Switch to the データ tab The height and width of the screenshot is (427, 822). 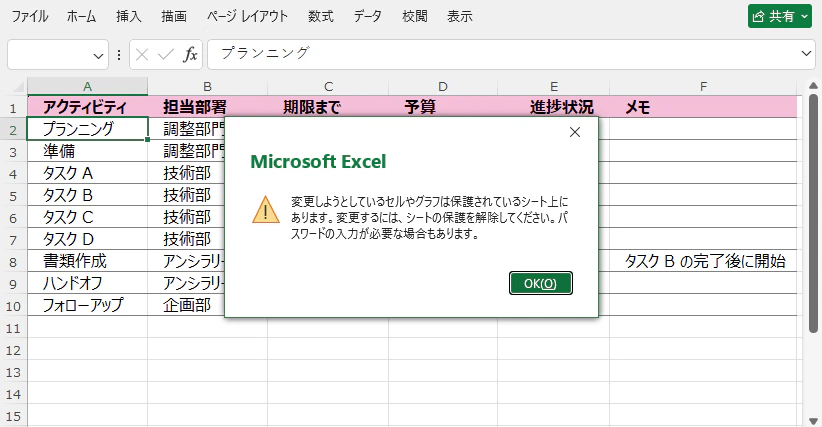click(x=367, y=16)
